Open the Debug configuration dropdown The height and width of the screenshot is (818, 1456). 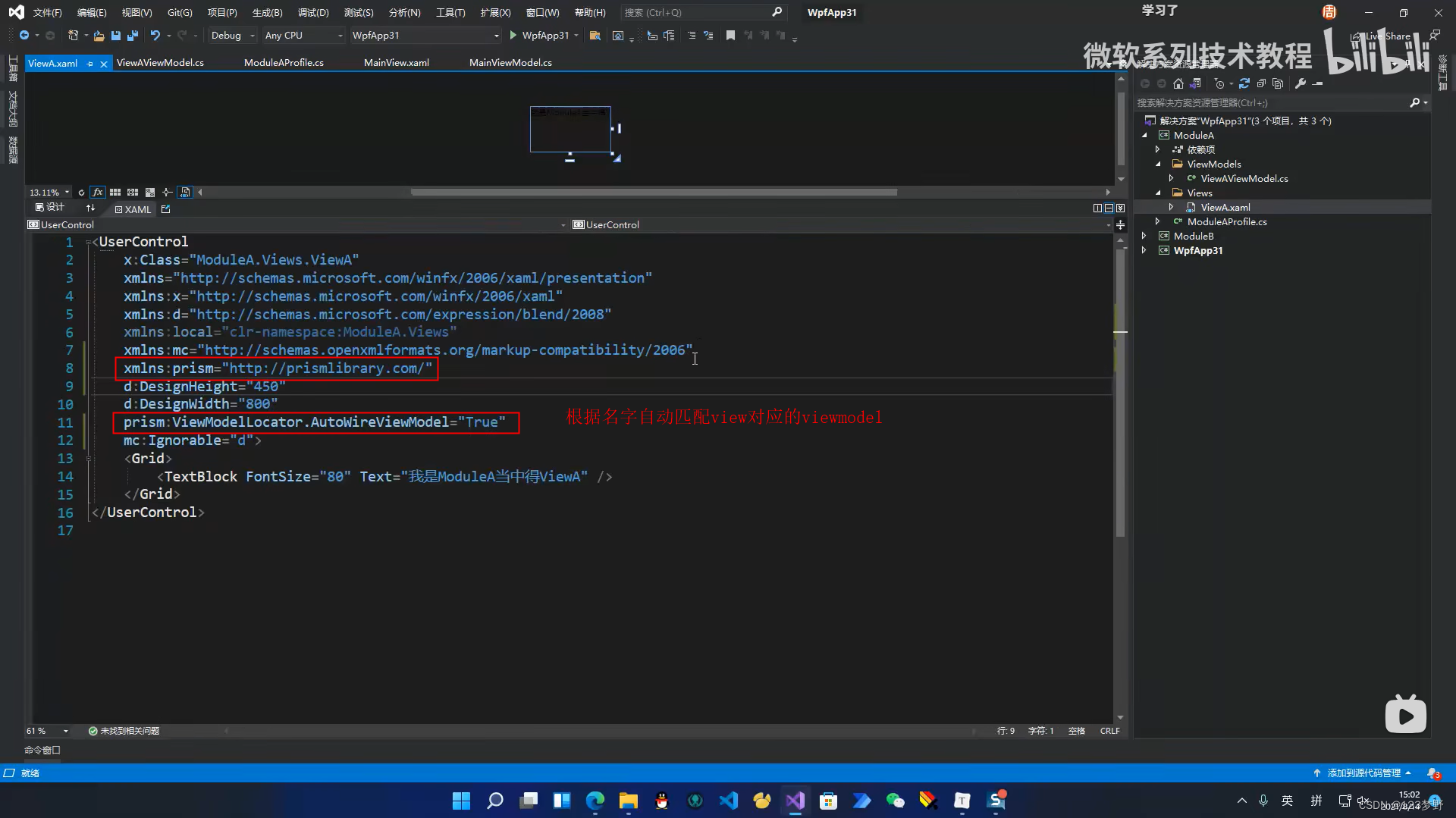point(233,36)
